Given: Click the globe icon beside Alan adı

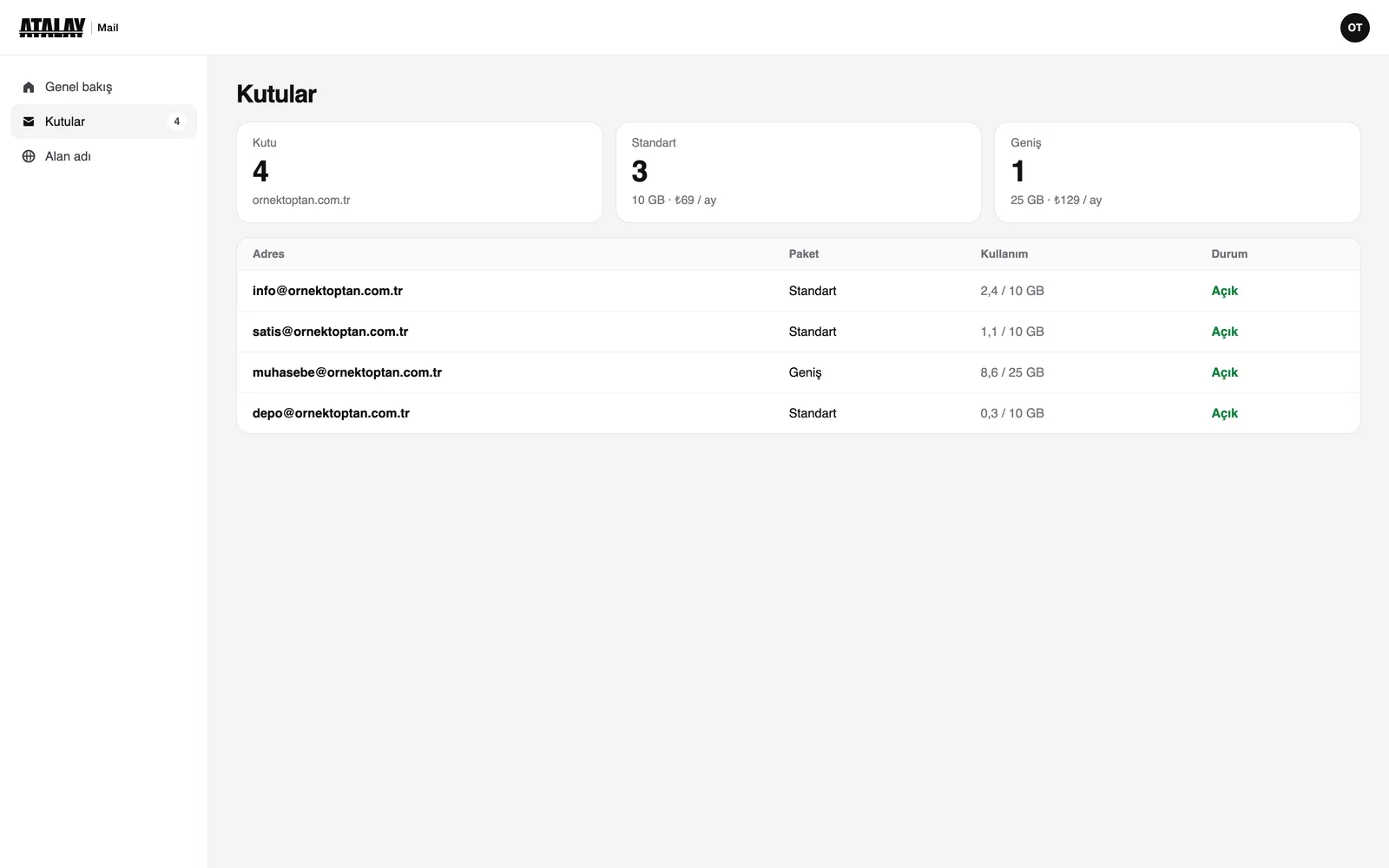Looking at the screenshot, I should click(x=29, y=156).
